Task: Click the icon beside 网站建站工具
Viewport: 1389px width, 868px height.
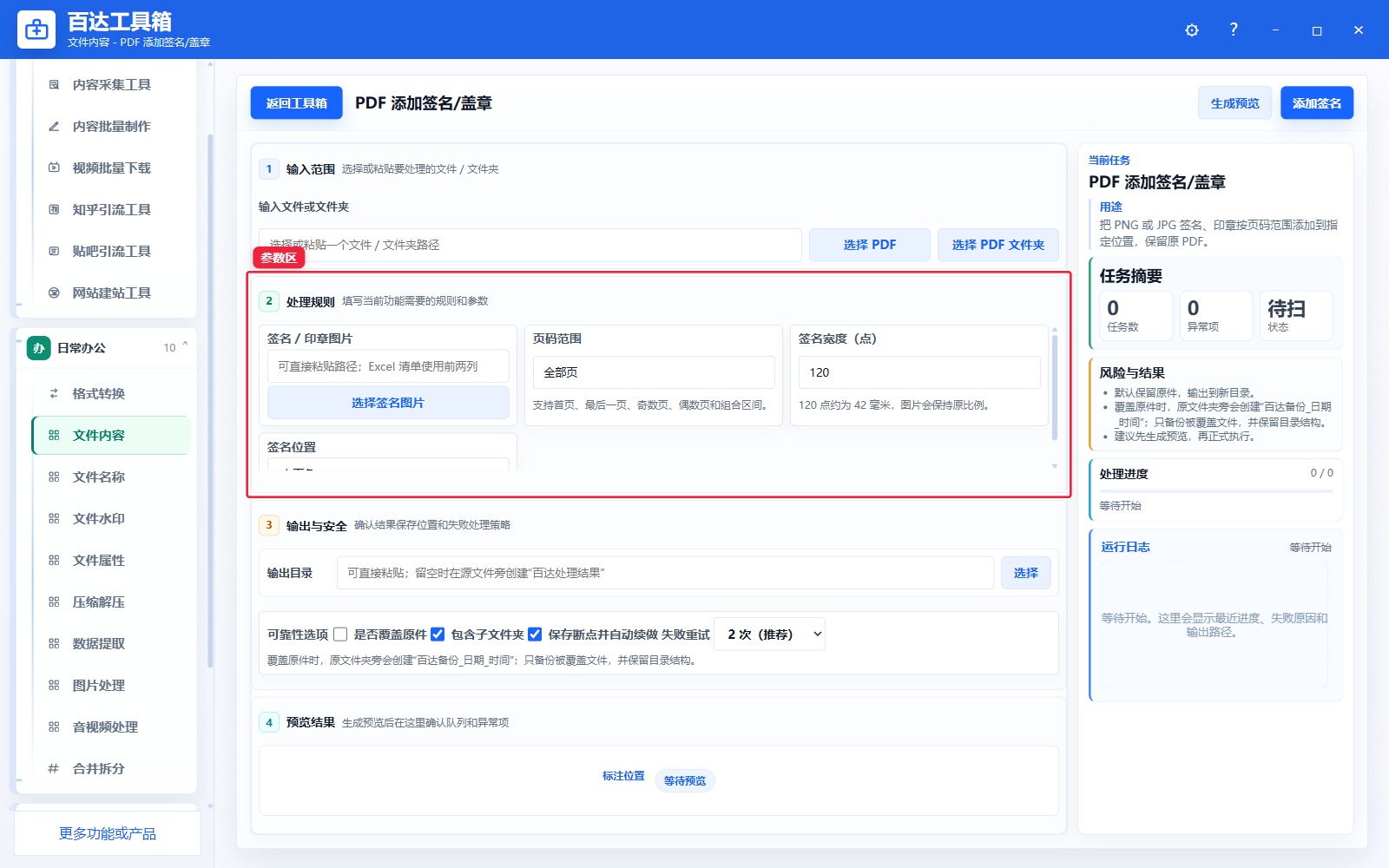Action: pos(54,293)
